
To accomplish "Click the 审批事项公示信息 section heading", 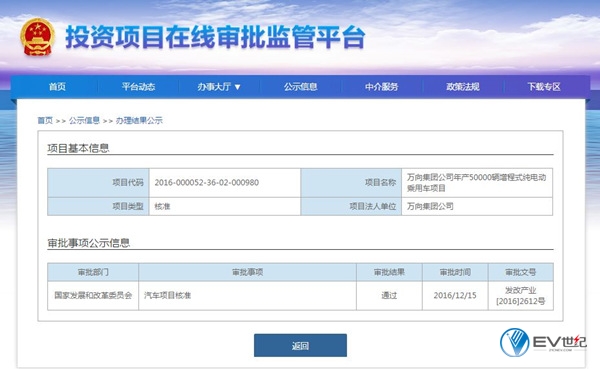I will coord(89,243).
